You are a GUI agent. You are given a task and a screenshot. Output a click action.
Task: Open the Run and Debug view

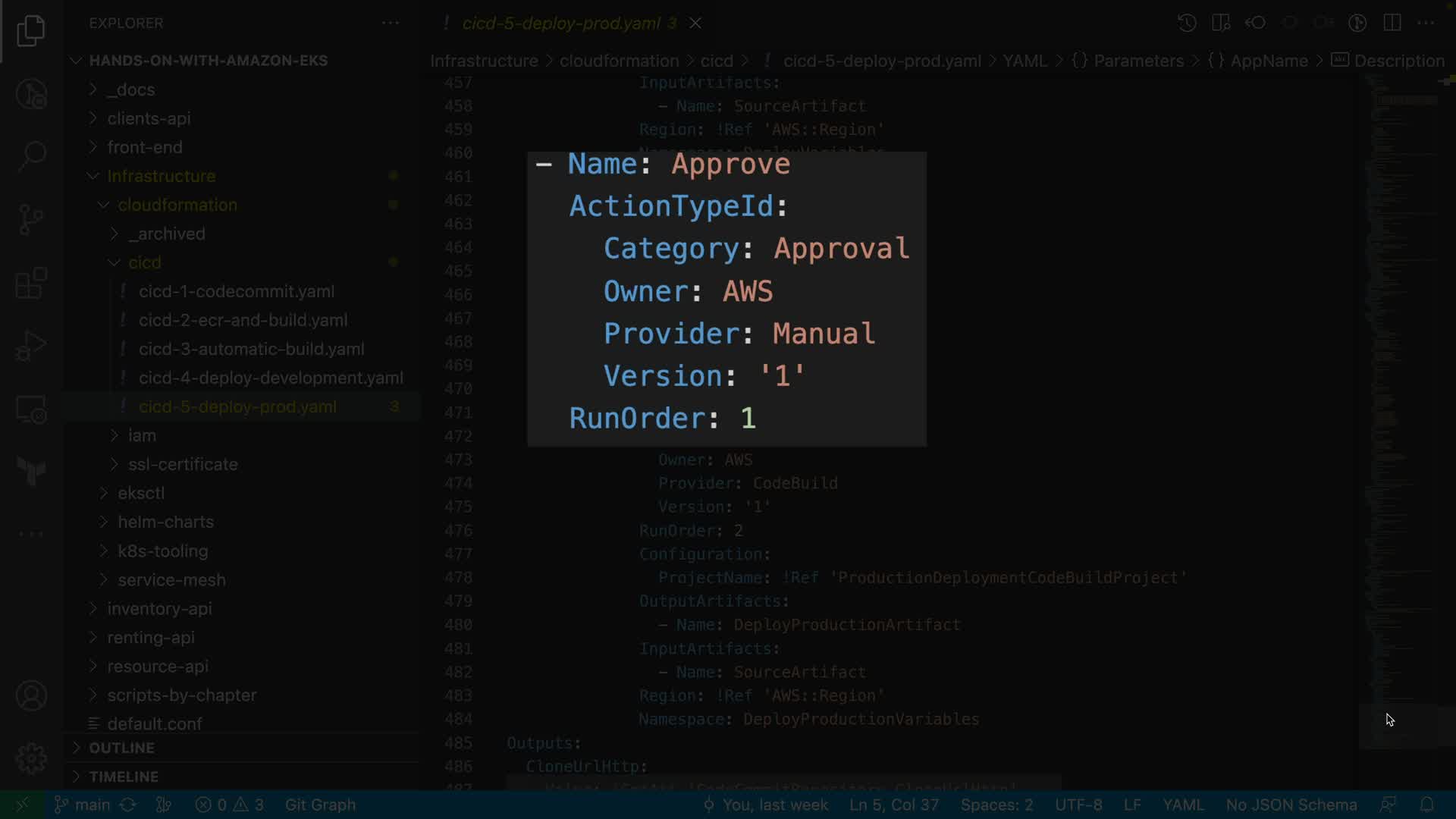31,346
